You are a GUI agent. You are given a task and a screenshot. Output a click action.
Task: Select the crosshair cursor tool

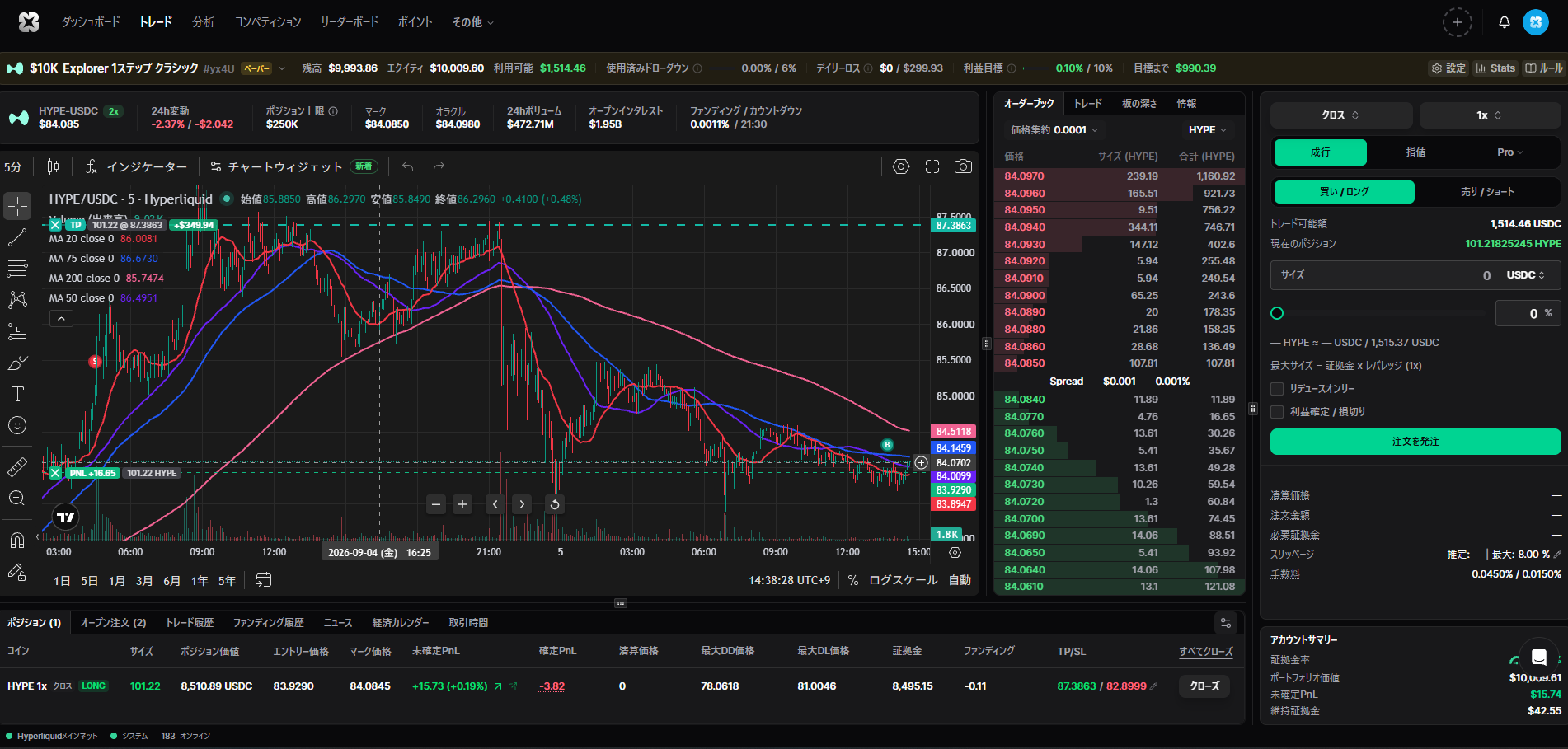pos(17,206)
